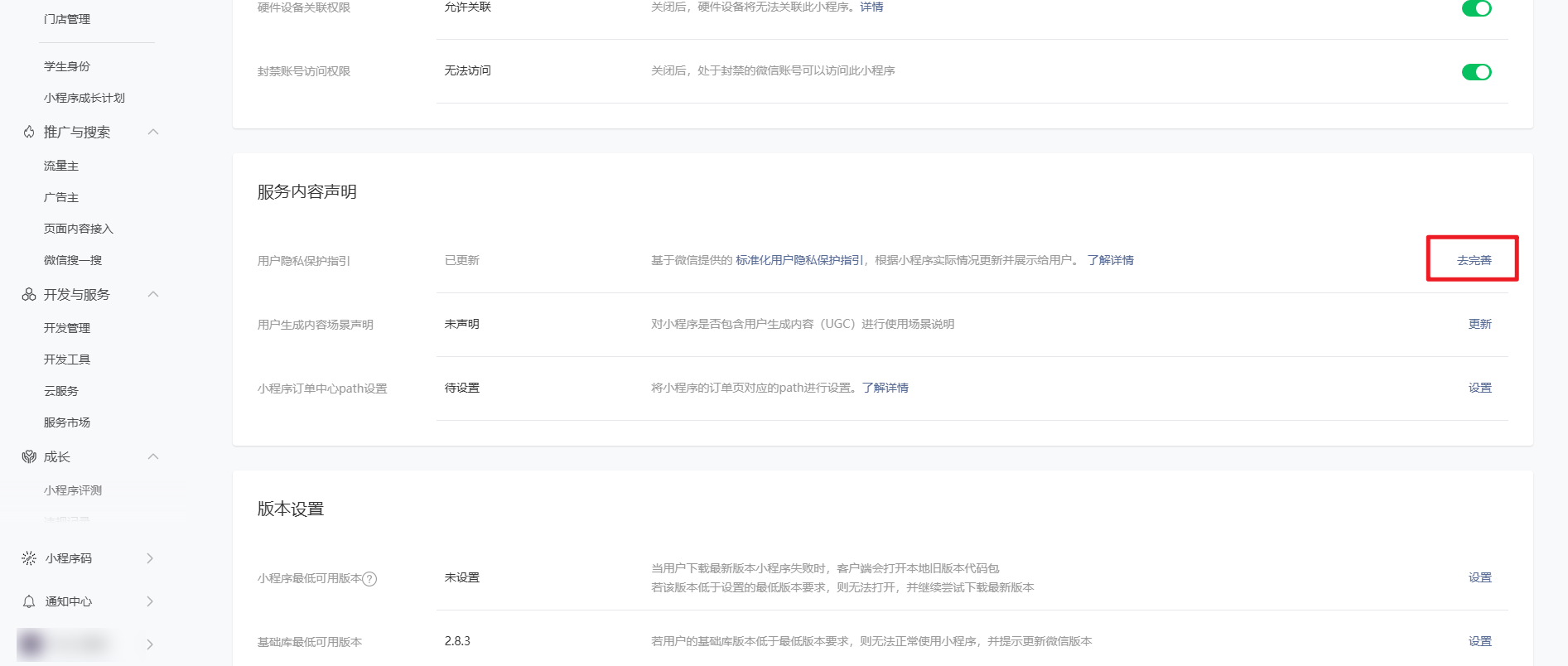This screenshot has height=666, width=1568.
Task: Toggle the 封禁账号访问权限 switch
Action: pos(1476,72)
